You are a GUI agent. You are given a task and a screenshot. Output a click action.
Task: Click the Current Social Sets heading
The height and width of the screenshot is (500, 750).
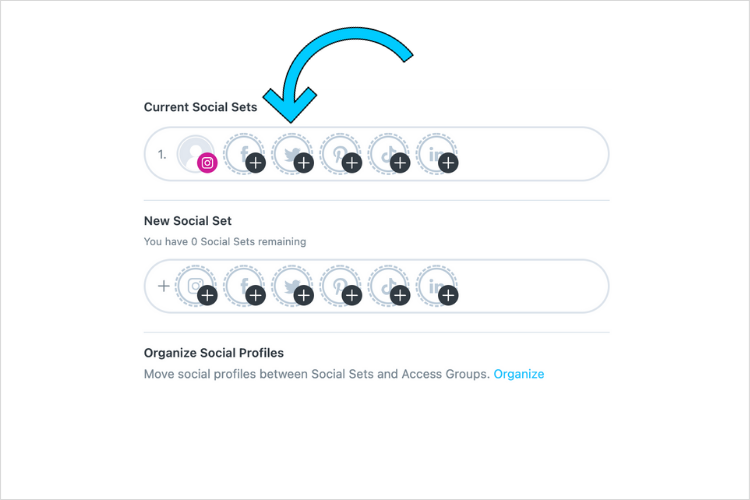coord(200,107)
